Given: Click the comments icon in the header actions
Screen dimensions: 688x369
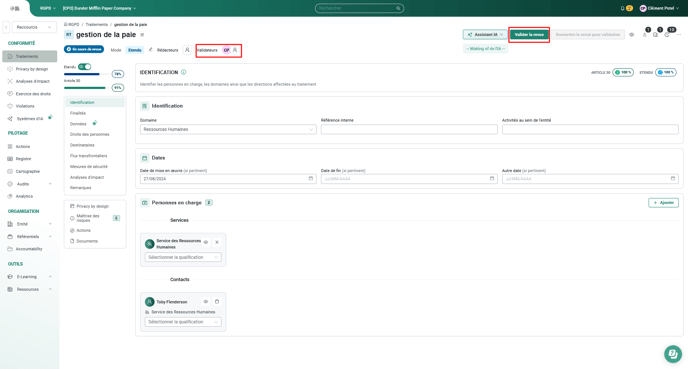Looking at the screenshot, I should tap(656, 34).
